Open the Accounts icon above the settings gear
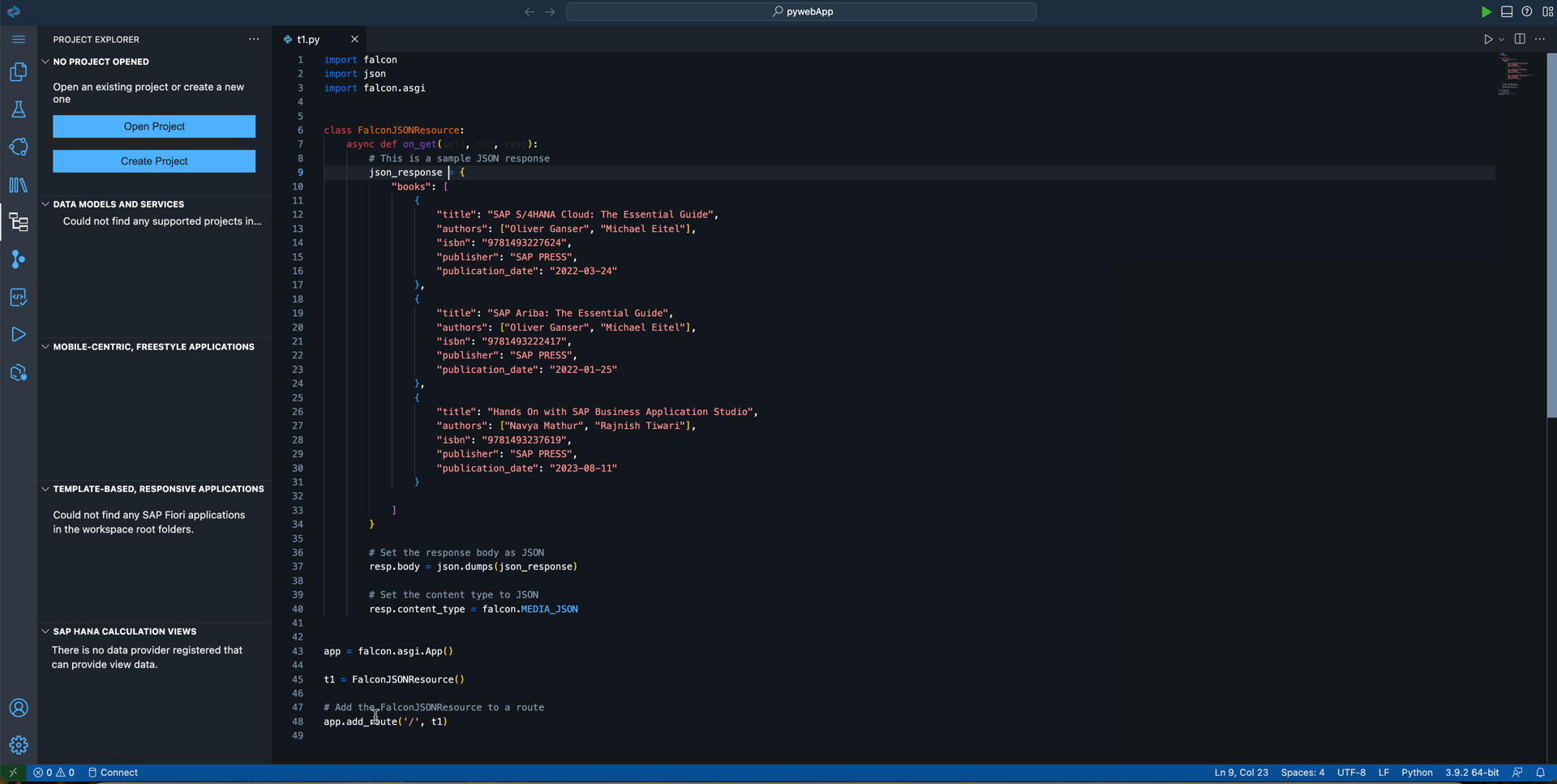The height and width of the screenshot is (784, 1557). [19, 708]
